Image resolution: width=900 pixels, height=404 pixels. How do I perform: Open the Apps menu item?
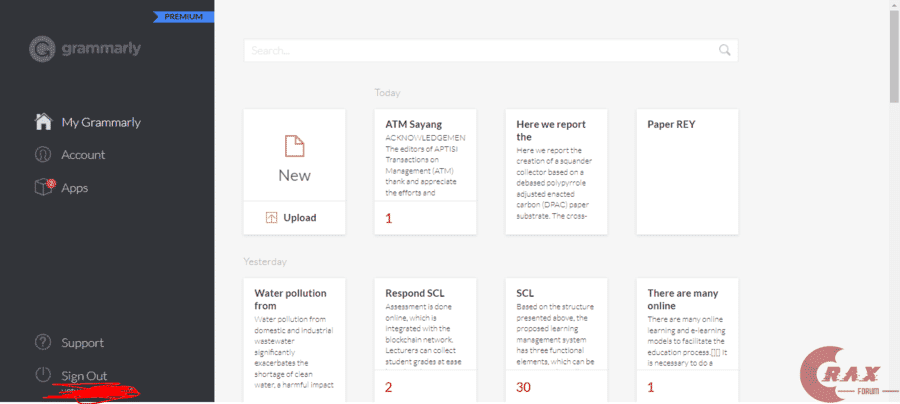click(75, 188)
